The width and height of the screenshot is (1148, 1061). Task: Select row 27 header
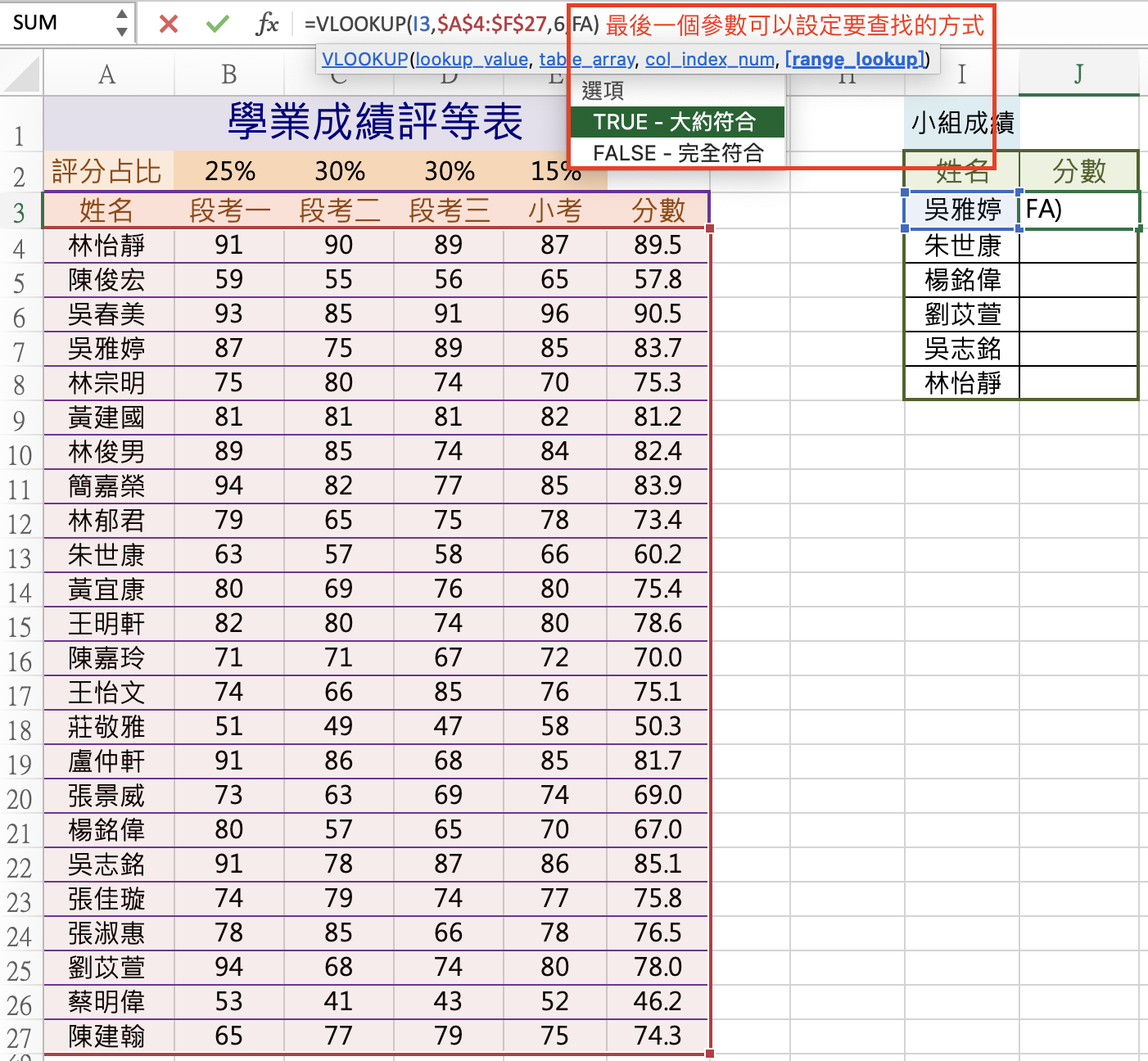pos(20,1038)
